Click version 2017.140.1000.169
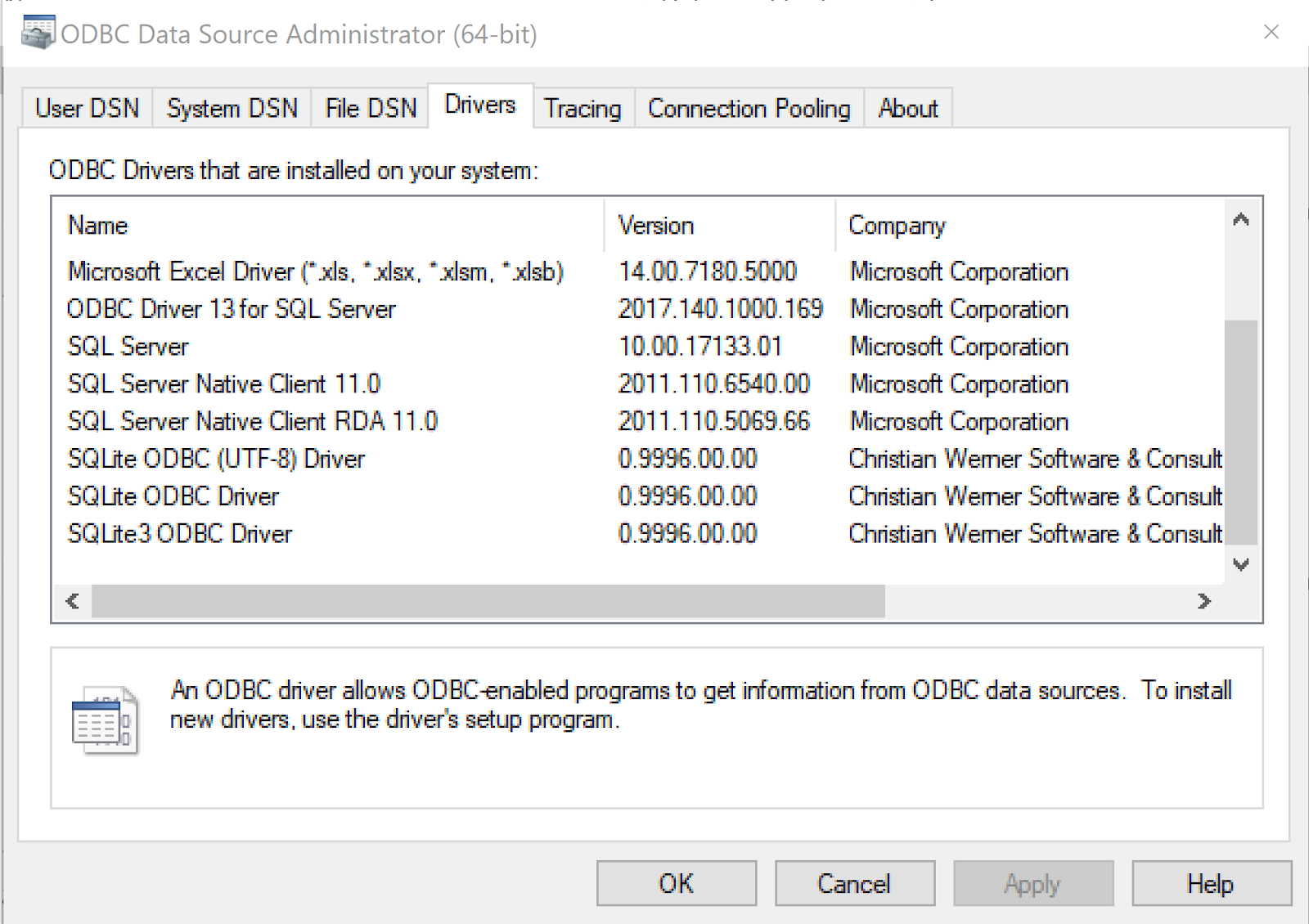This screenshot has width=1309, height=924. 721,309
